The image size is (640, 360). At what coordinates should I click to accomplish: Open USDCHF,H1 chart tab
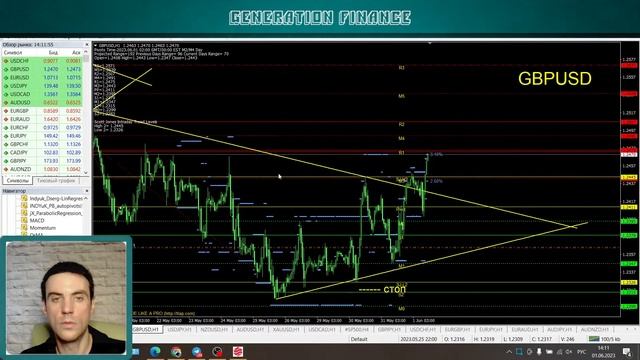(423, 329)
